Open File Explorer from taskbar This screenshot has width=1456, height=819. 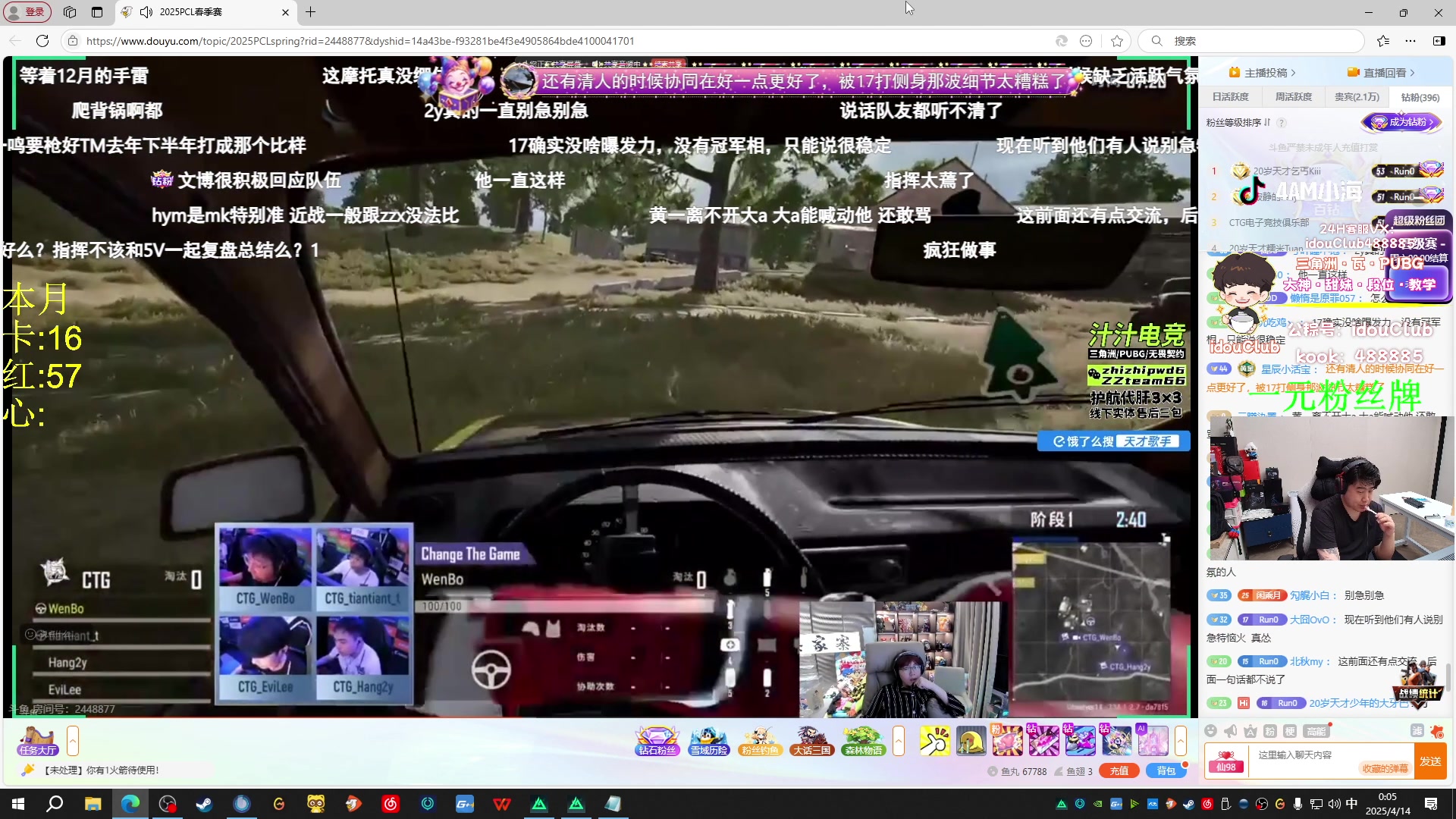point(93,804)
